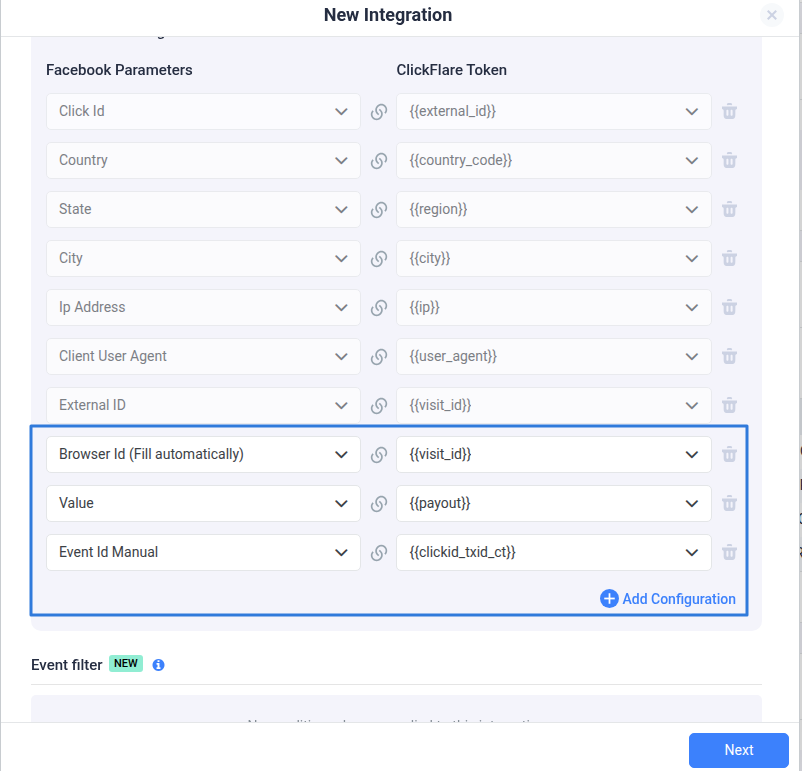Viewport: 802px width, 771px height.
Task: Delete the Value payout row
Action: pyautogui.click(x=729, y=503)
